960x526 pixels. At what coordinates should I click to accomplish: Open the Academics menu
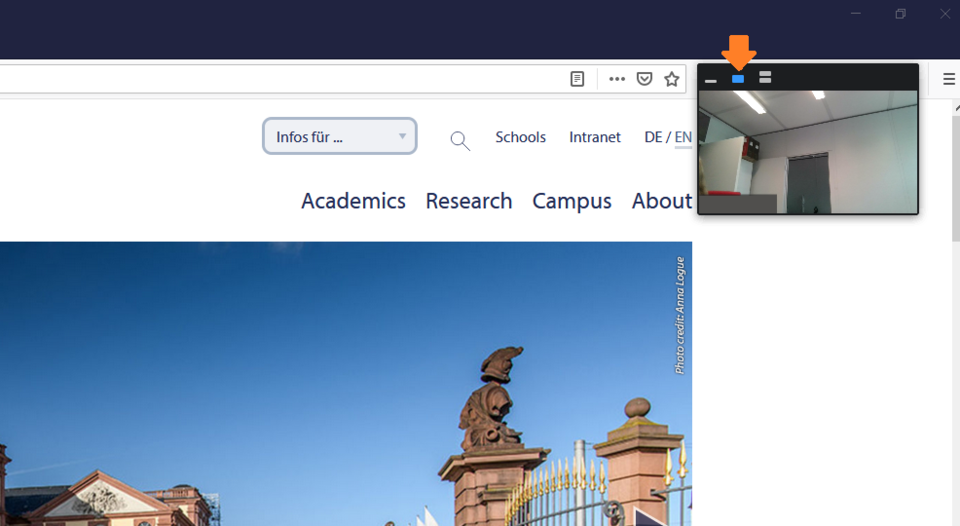[x=353, y=201]
